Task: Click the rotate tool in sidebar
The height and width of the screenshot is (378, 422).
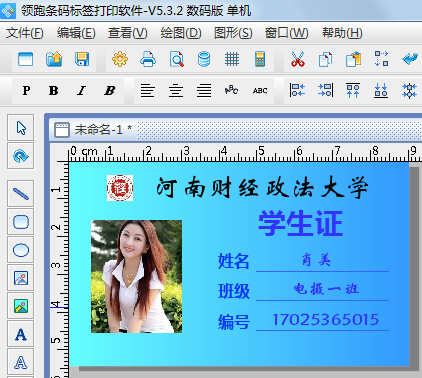Action: (21, 156)
